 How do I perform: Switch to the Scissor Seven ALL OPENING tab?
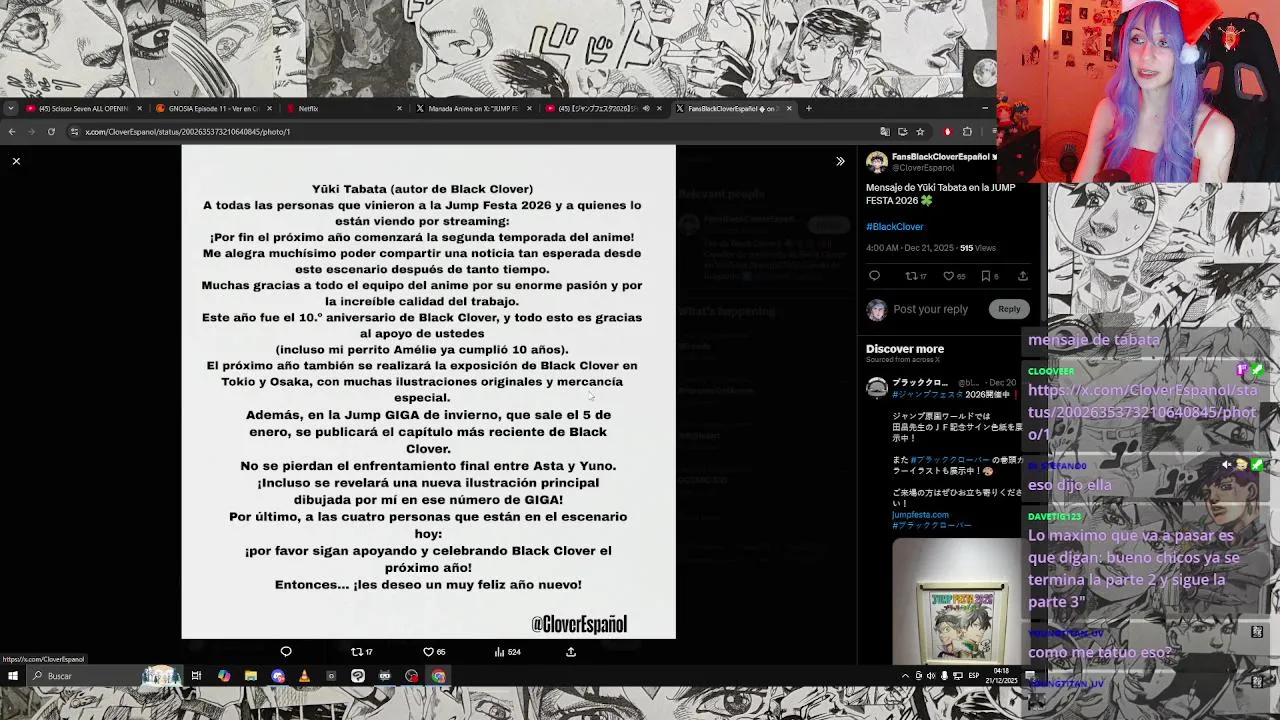84,108
